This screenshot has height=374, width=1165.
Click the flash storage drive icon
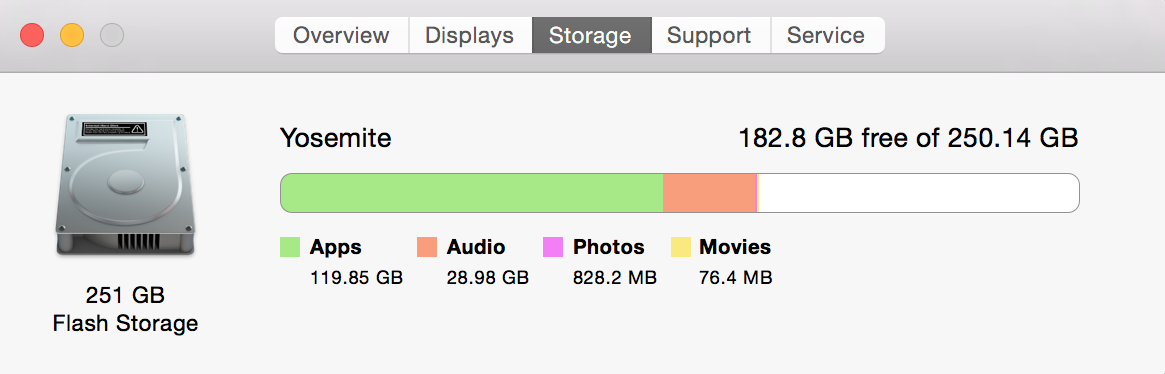[x=125, y=186]
